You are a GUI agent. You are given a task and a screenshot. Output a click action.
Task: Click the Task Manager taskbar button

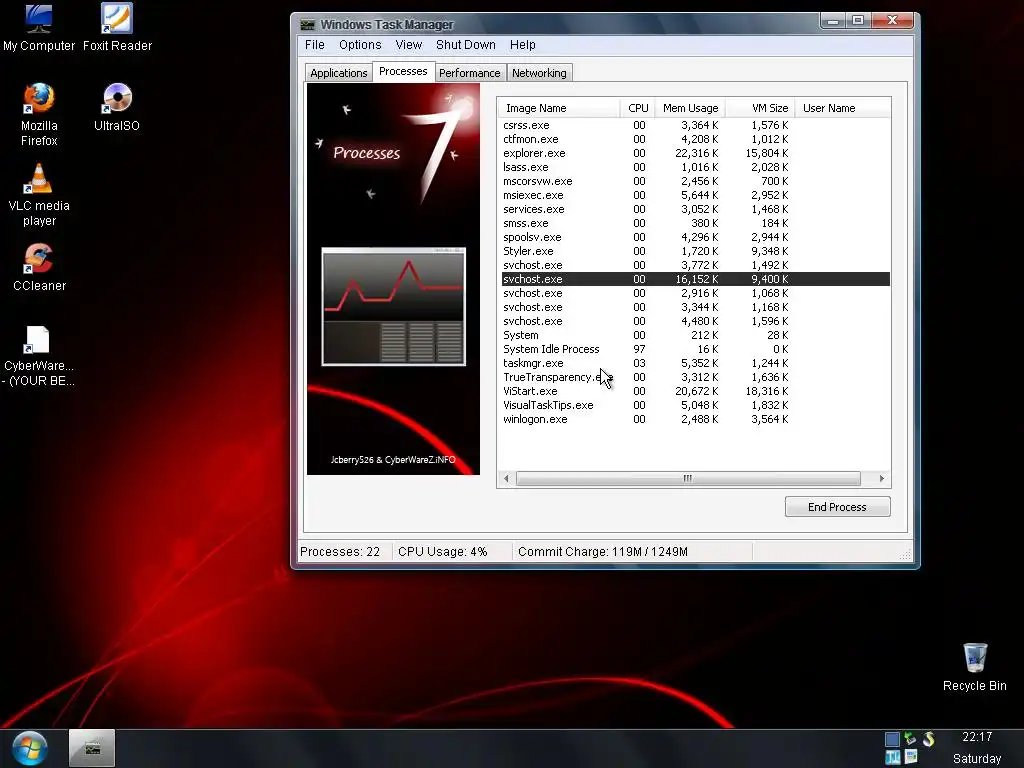coord(92,748)
